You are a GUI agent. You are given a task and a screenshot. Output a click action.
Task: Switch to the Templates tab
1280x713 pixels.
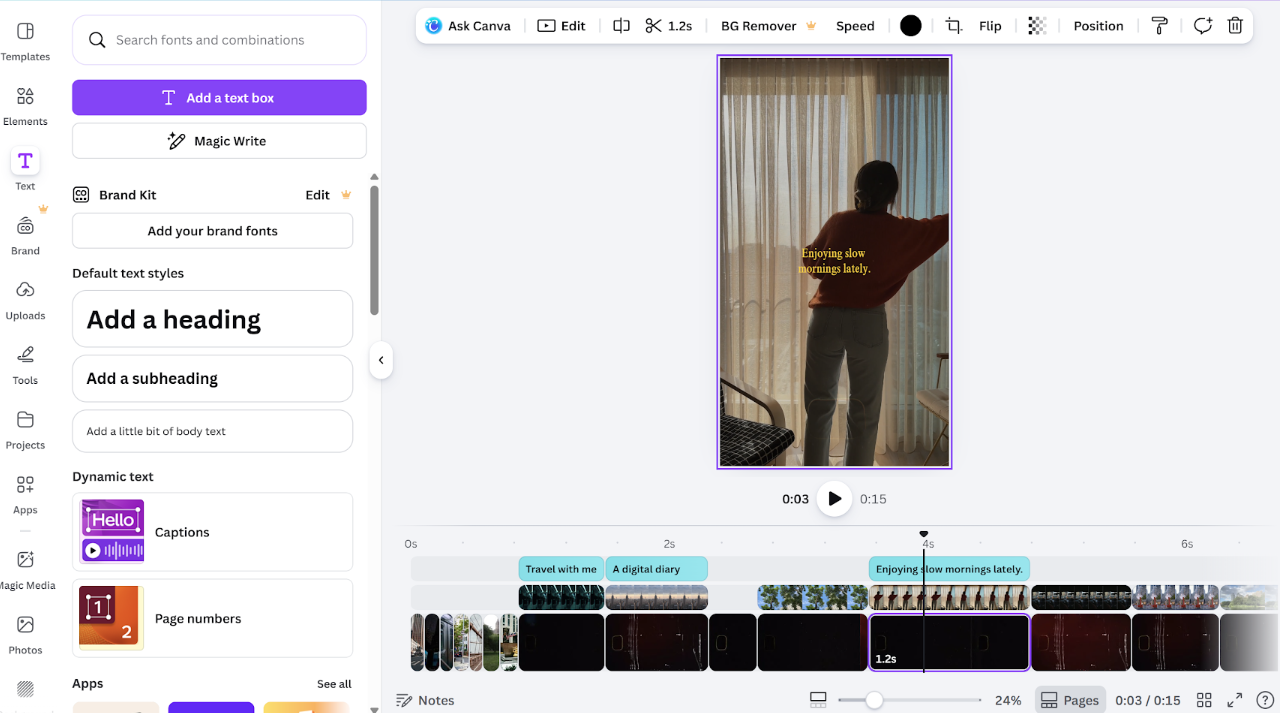(x=25, y=41)
